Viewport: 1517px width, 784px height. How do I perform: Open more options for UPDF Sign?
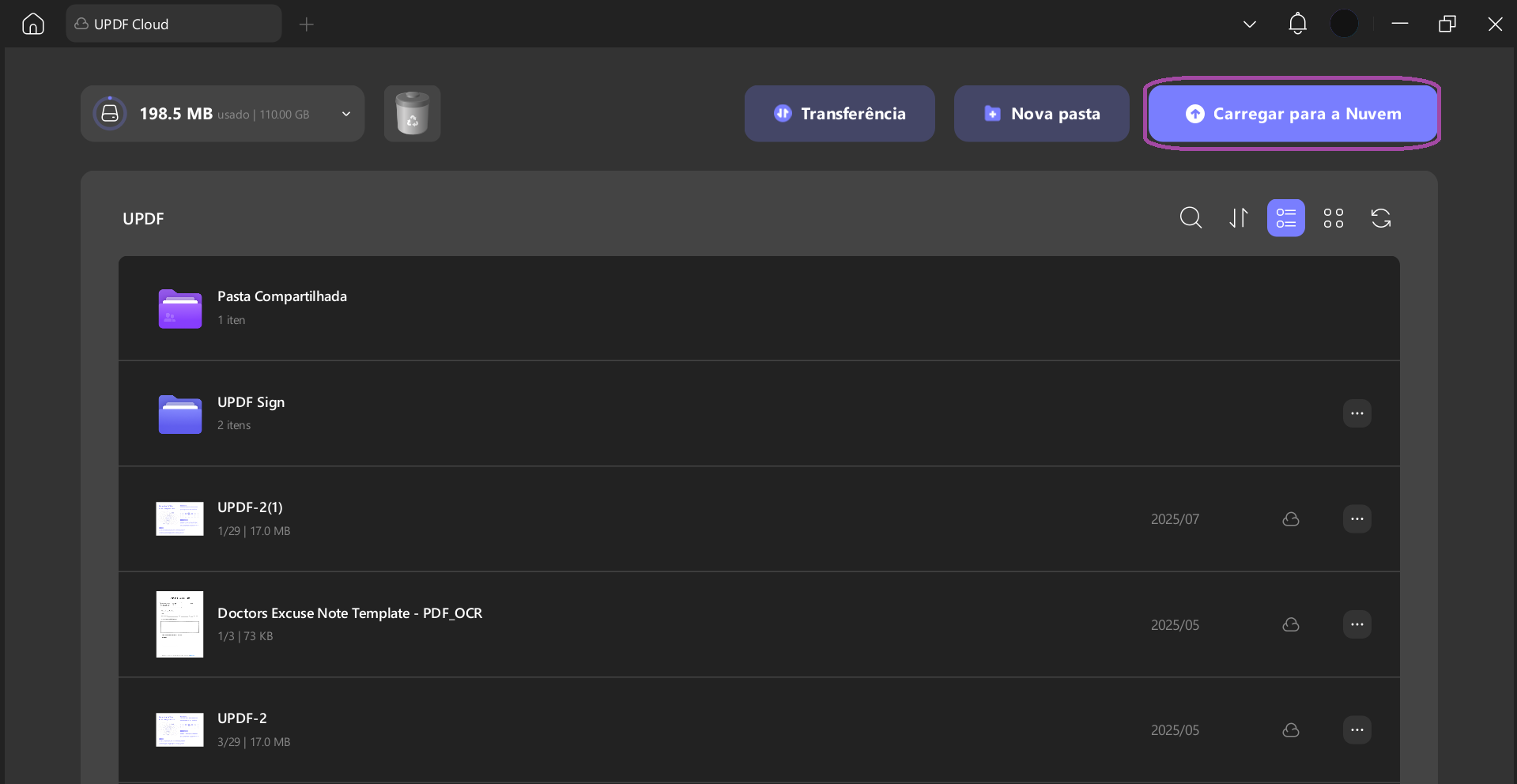coord(1357,413)
